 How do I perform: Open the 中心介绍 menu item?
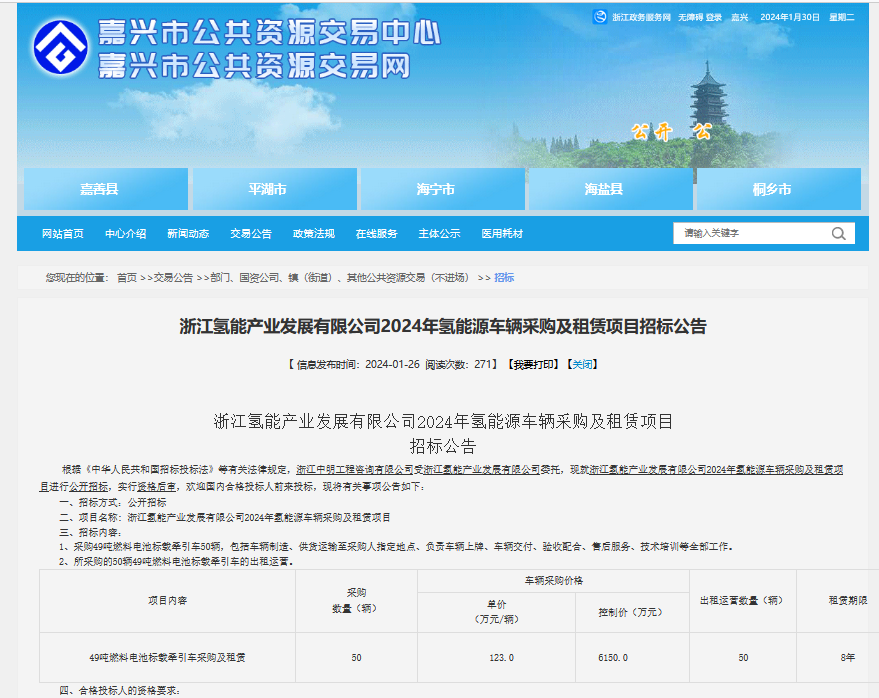(x=126, y=234)
